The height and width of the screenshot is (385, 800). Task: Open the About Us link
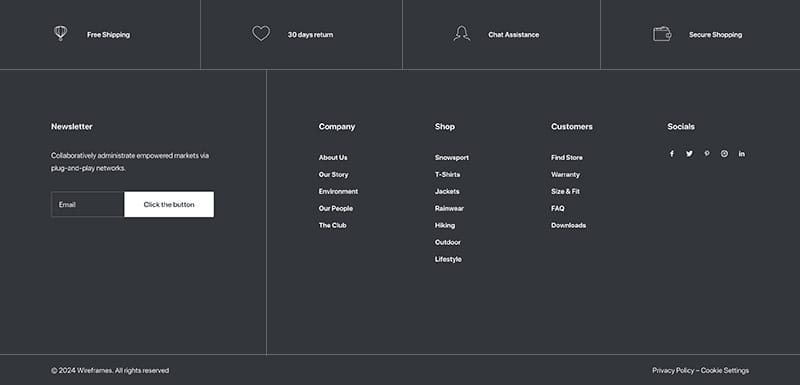pos(333,158)
